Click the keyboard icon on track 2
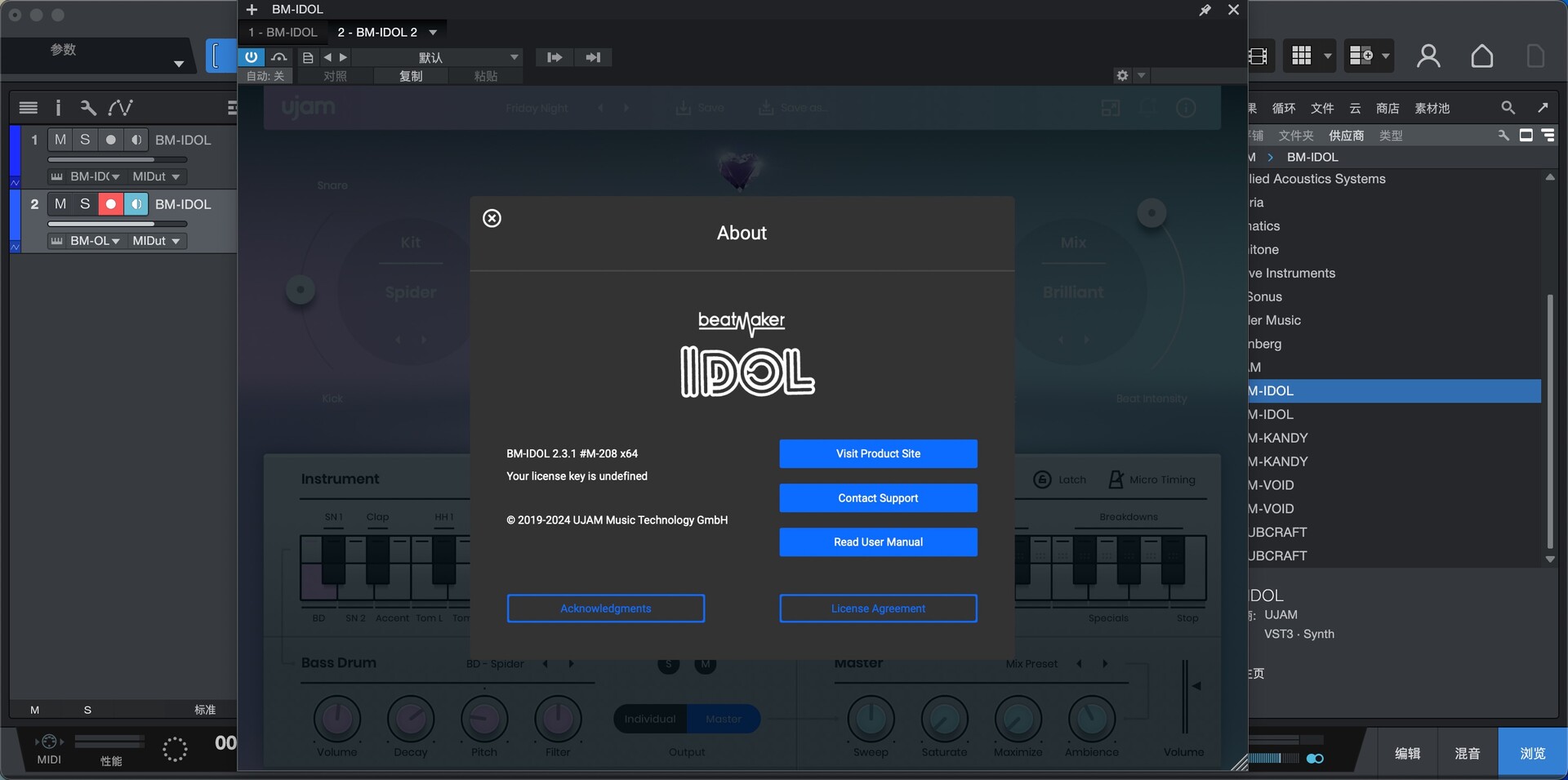Image resolution: width=1568 pixels, height=780 pixels. click(x=56, y=241)
